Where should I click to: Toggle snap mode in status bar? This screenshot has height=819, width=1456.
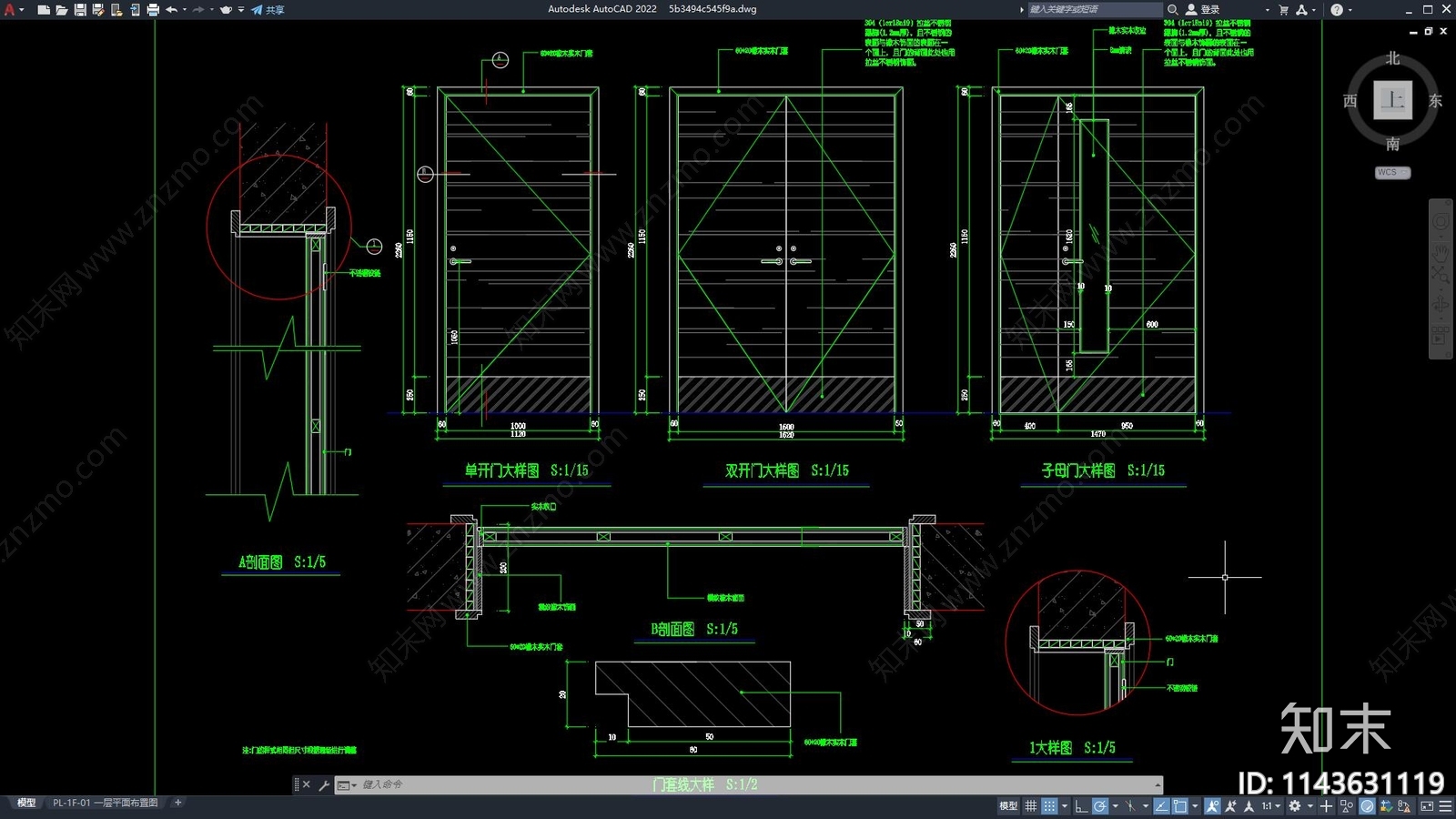[1049, 805]
